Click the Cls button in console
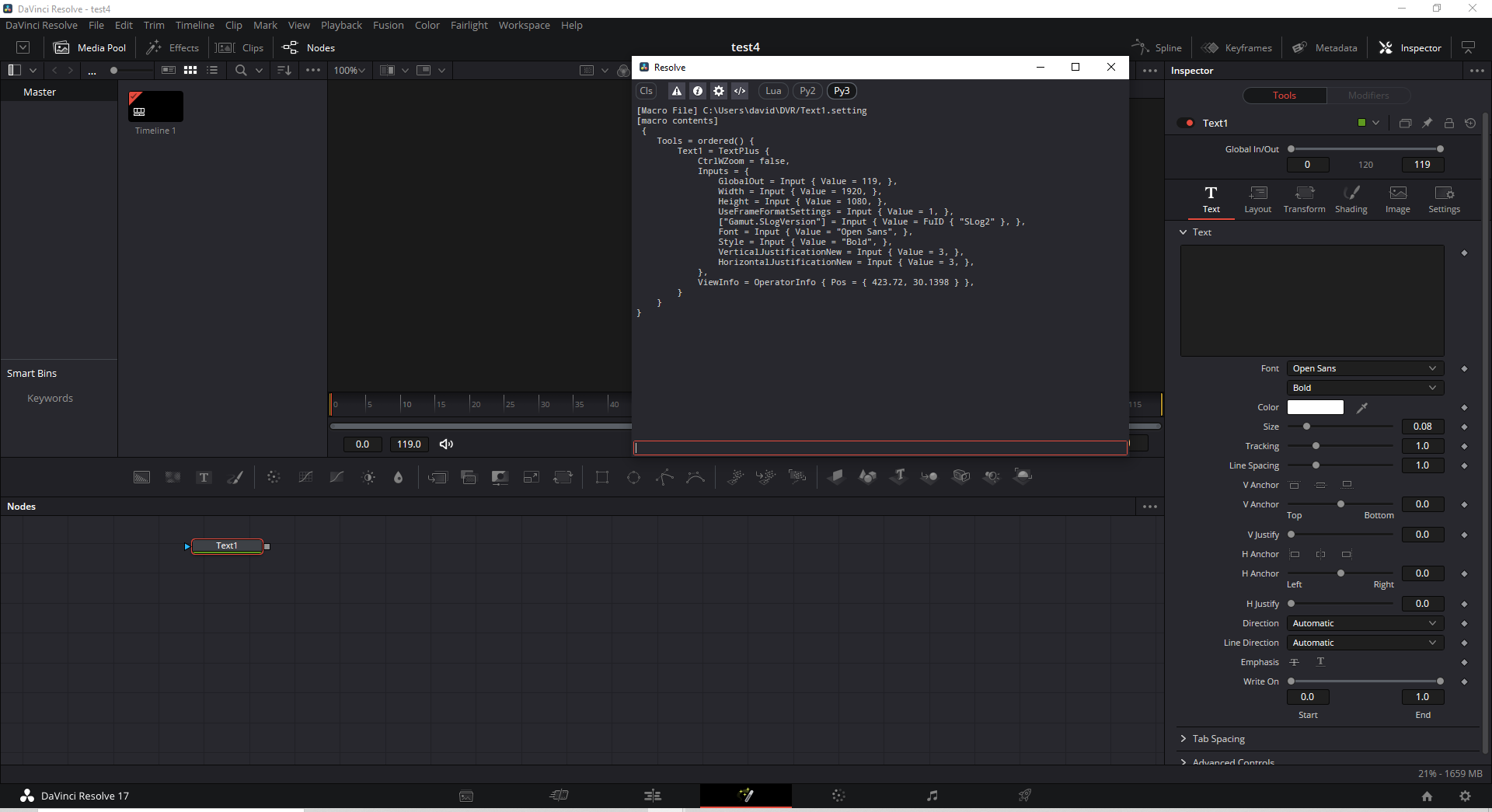Image resolution: width=1492 pixels, height=812 pixels. point(646,91)
